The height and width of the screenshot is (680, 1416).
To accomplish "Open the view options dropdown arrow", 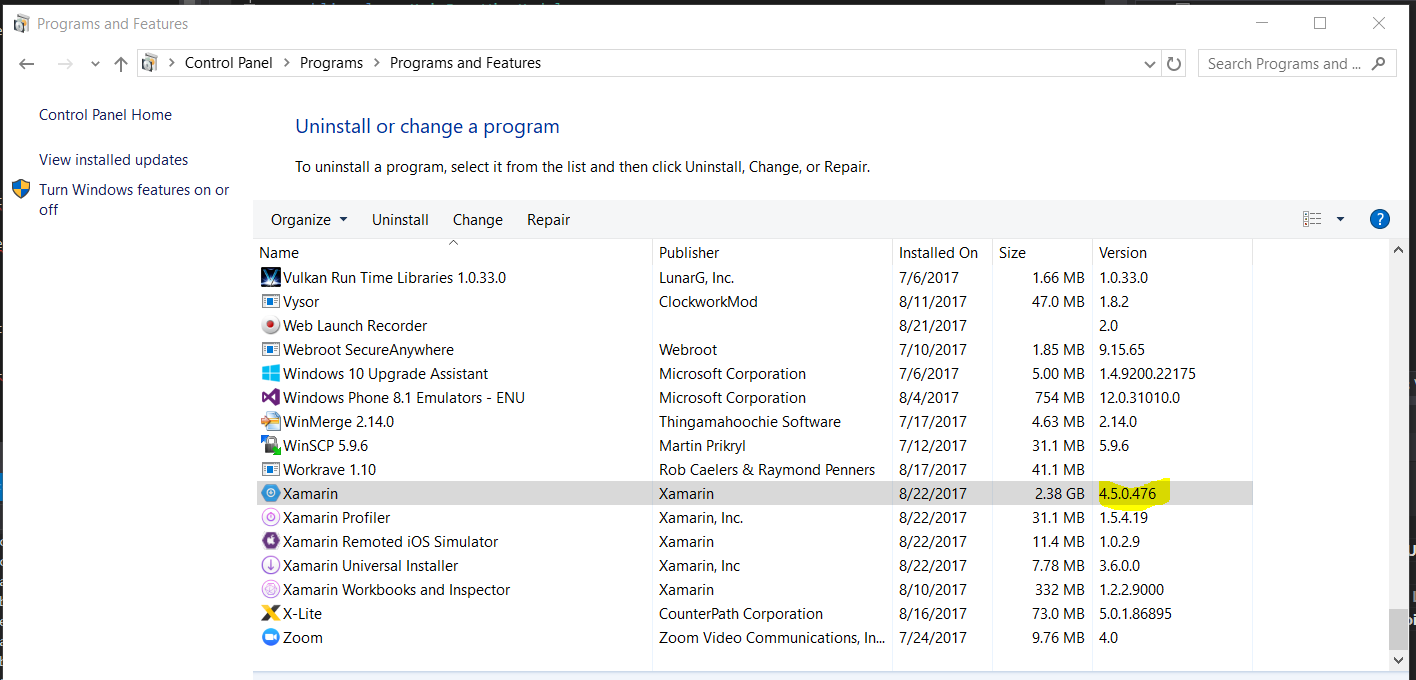I will (1340, 219).
